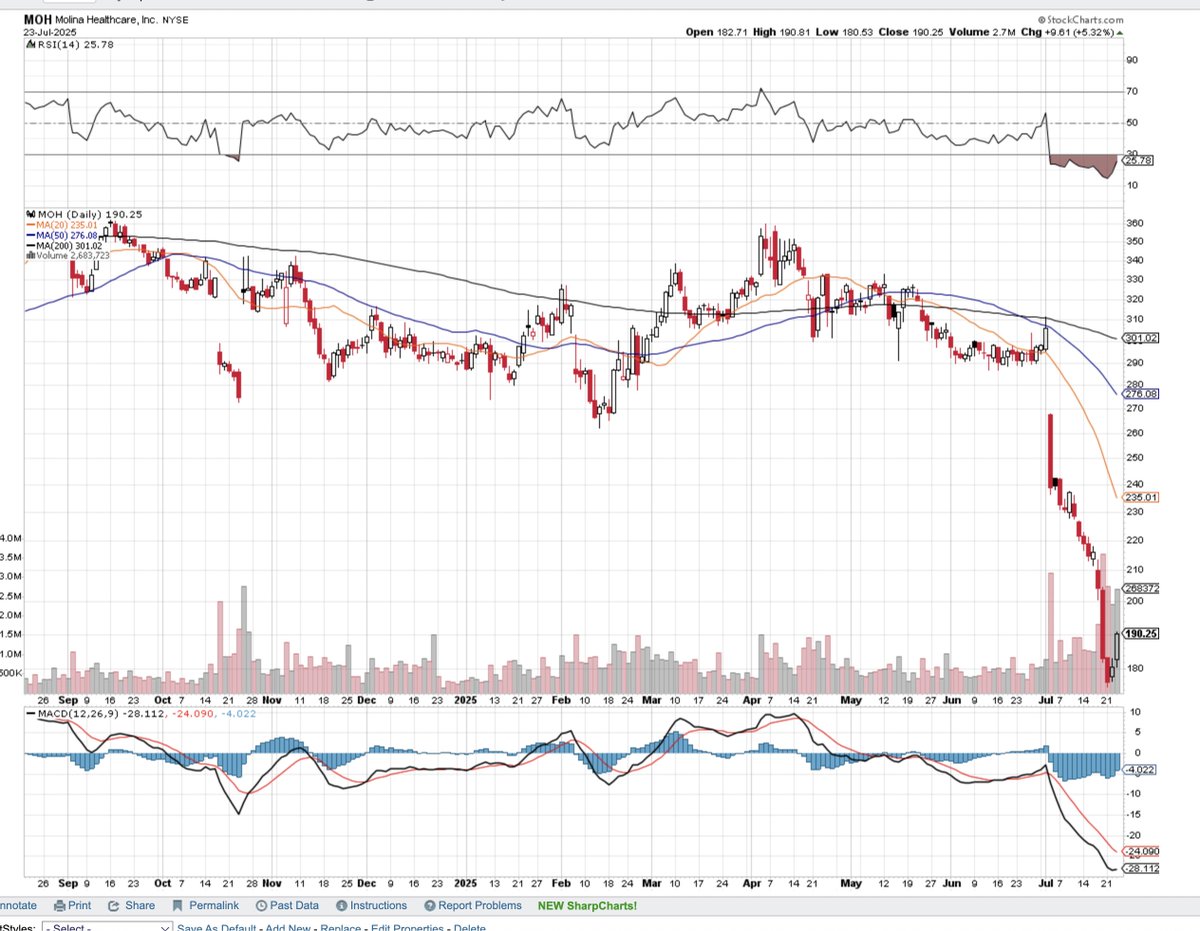Click the partially visible Annotate link
Screen dimensions: 1200x931
[18, 905]
